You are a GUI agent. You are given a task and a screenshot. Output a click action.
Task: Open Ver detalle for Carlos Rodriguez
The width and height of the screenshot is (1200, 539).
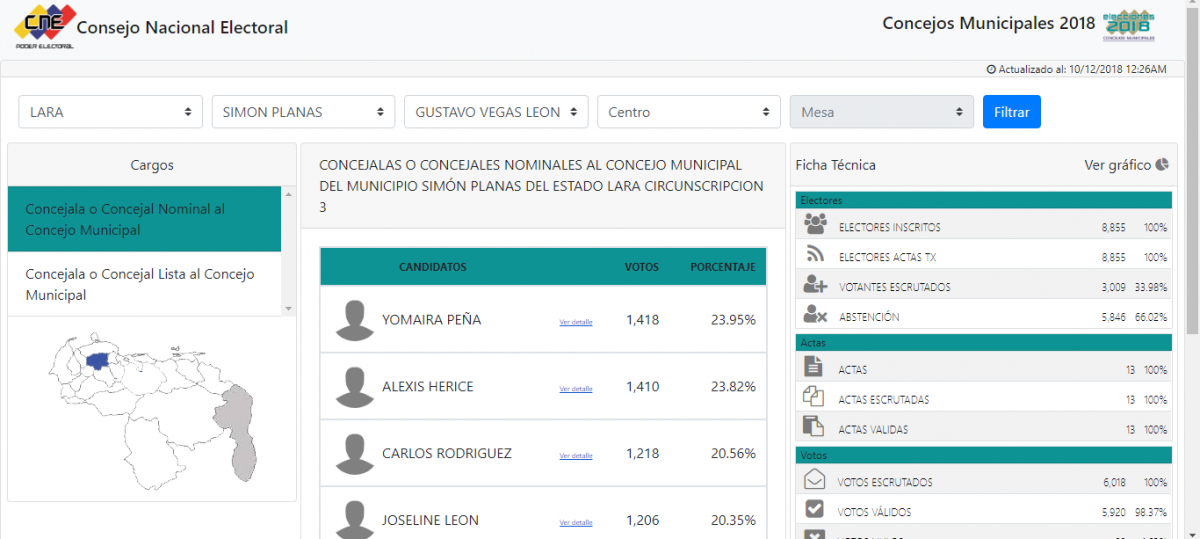tap(576, 455)
